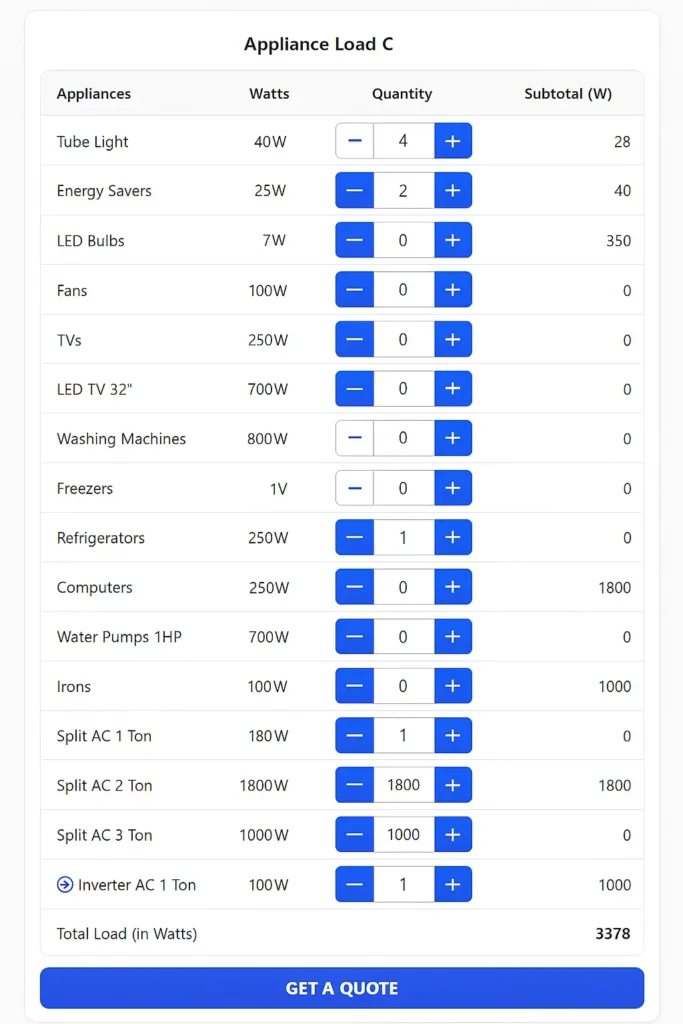Click the arrow icon beside Inverter AC 1 Ton
This screenshot has height=1024, width=683.
(x=64, y=884)
